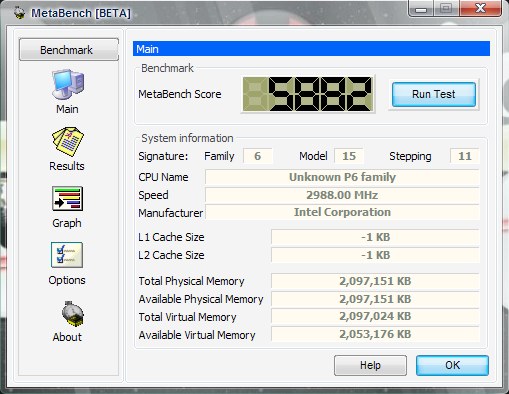509x394 pixels.
Task: Start the benchmark with Run Test
Action: pyautogui.click(x=434, y=94)
